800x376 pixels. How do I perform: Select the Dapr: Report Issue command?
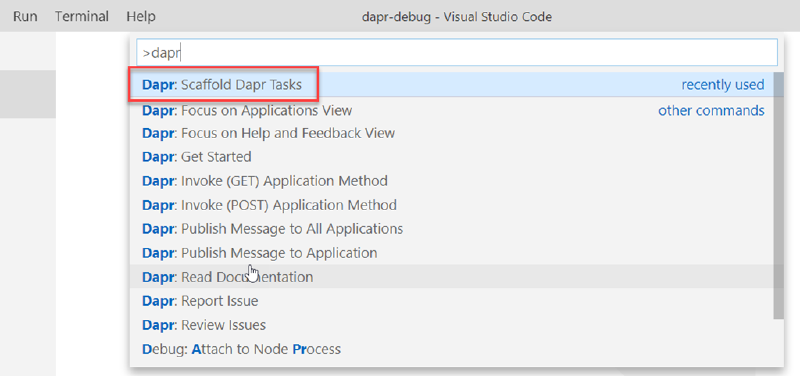(x=452, y=301)
